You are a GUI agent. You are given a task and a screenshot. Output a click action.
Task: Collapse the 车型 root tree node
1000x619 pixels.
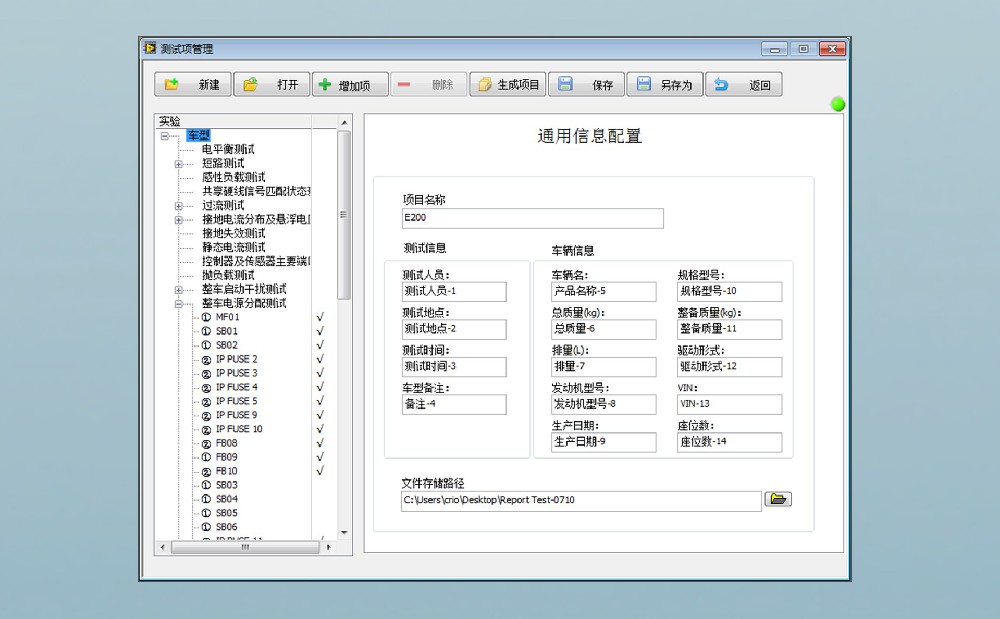click(165, 136)
